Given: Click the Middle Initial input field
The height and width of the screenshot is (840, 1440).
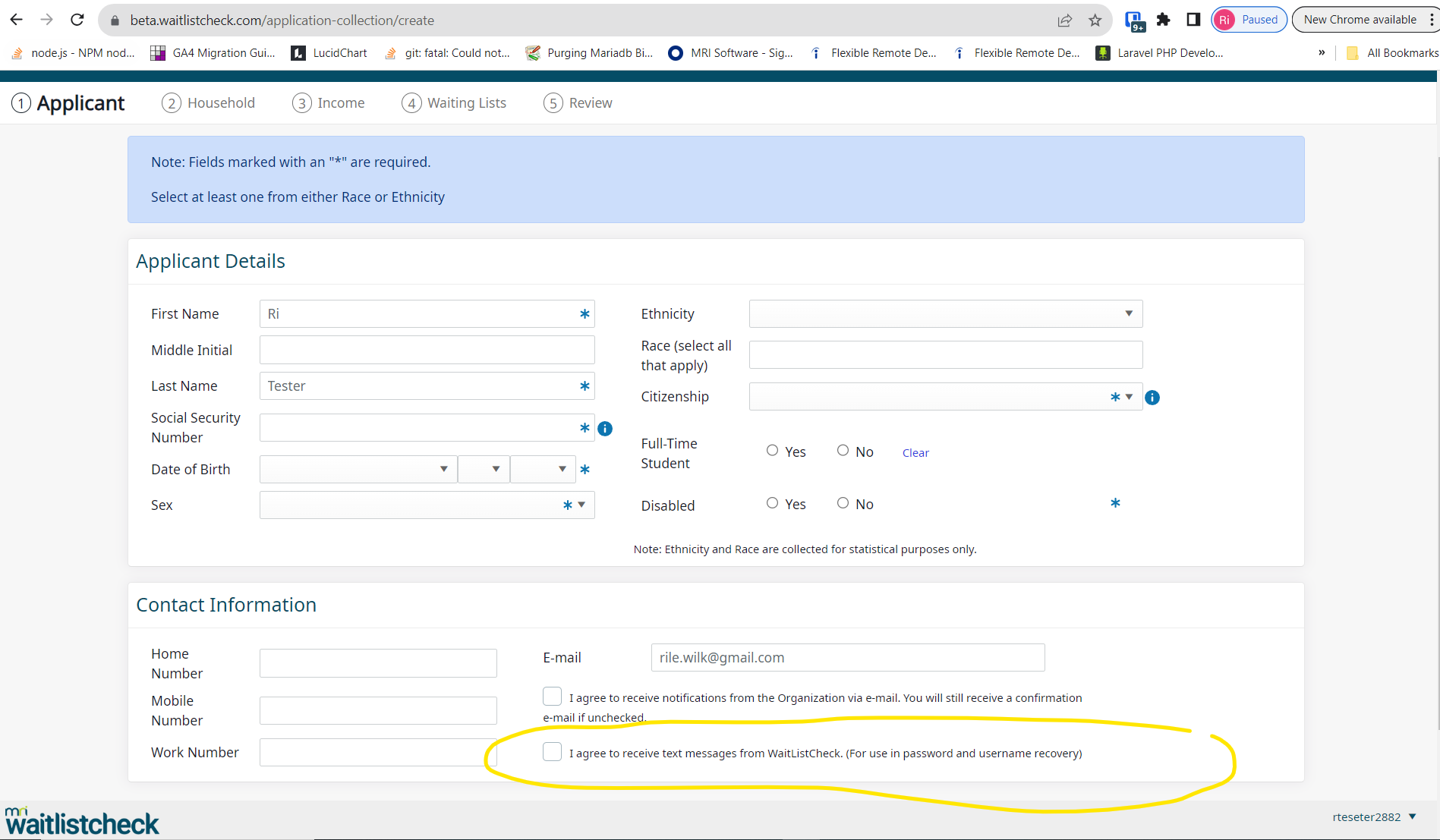Looking at the screenshot, I should click(x=427, y=350).
